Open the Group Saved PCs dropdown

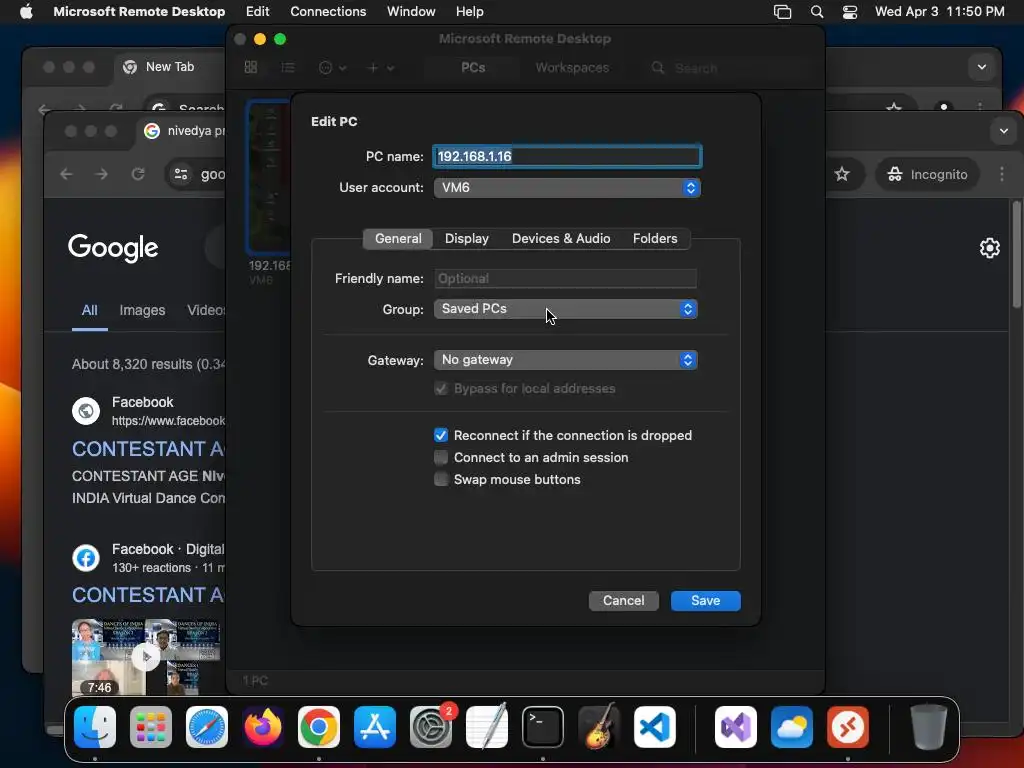click(x=565, y=309)
